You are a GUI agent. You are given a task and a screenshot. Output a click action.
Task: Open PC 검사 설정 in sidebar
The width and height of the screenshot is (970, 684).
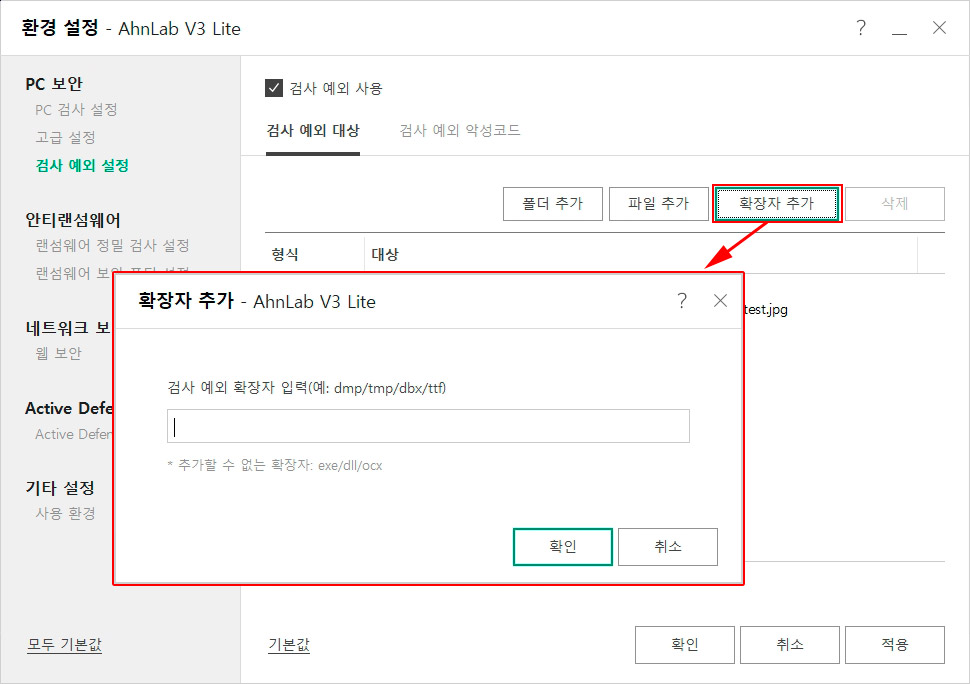click(x=76, y=110)
